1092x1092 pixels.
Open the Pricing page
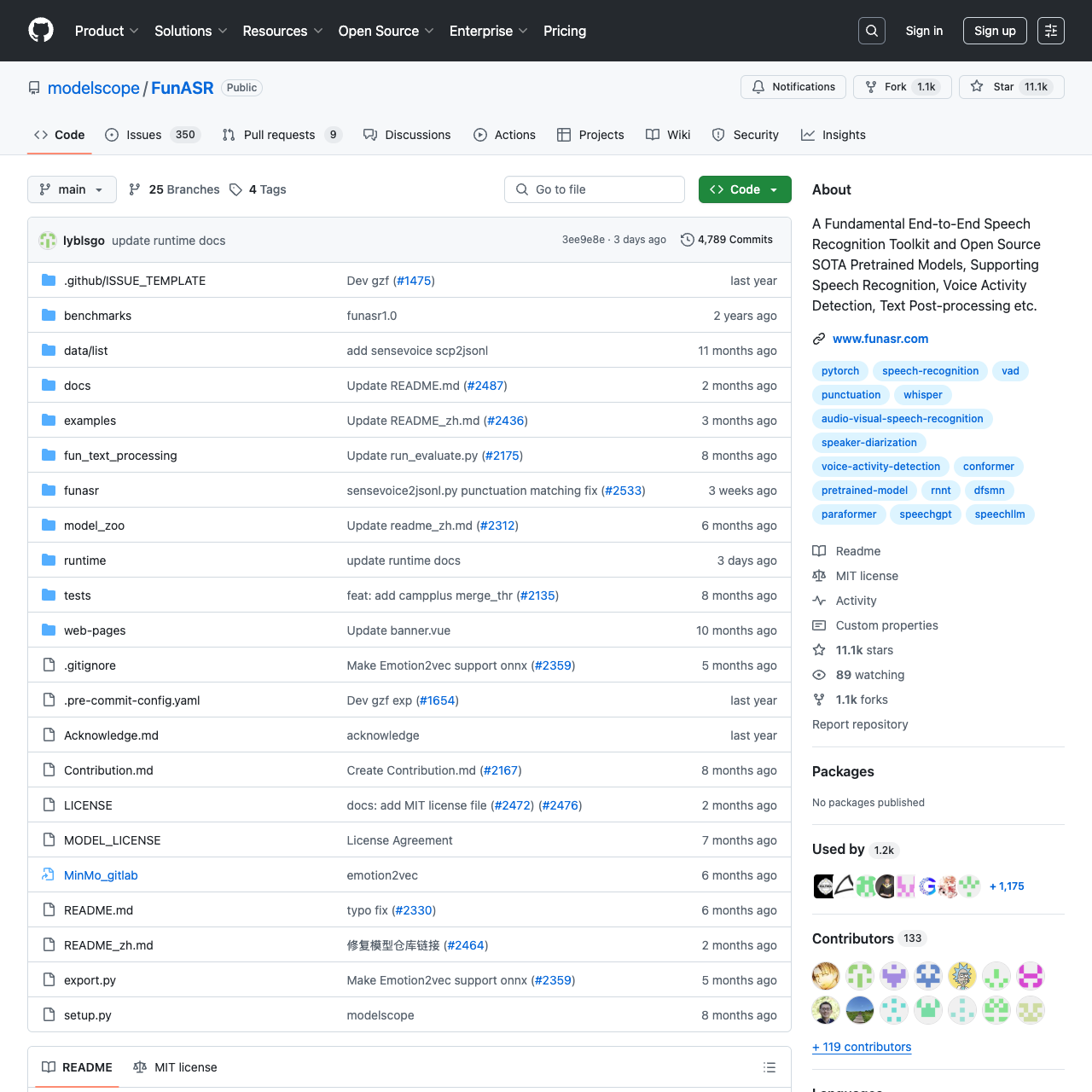(565, 31)
